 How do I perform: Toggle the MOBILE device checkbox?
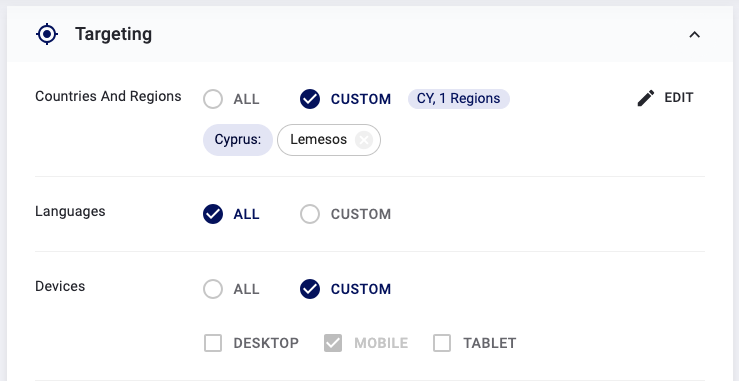tap(333, 343)
